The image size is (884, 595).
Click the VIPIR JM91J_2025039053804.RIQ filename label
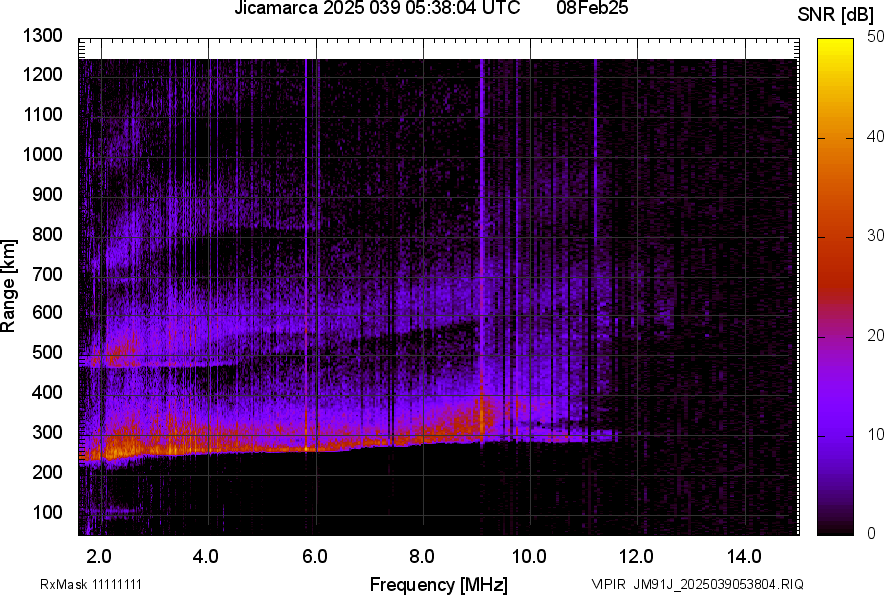click(x=697, y=584)
